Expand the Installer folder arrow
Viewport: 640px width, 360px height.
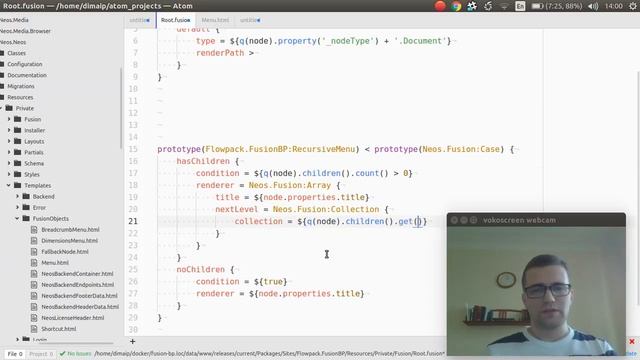click(x=9, y=130)
